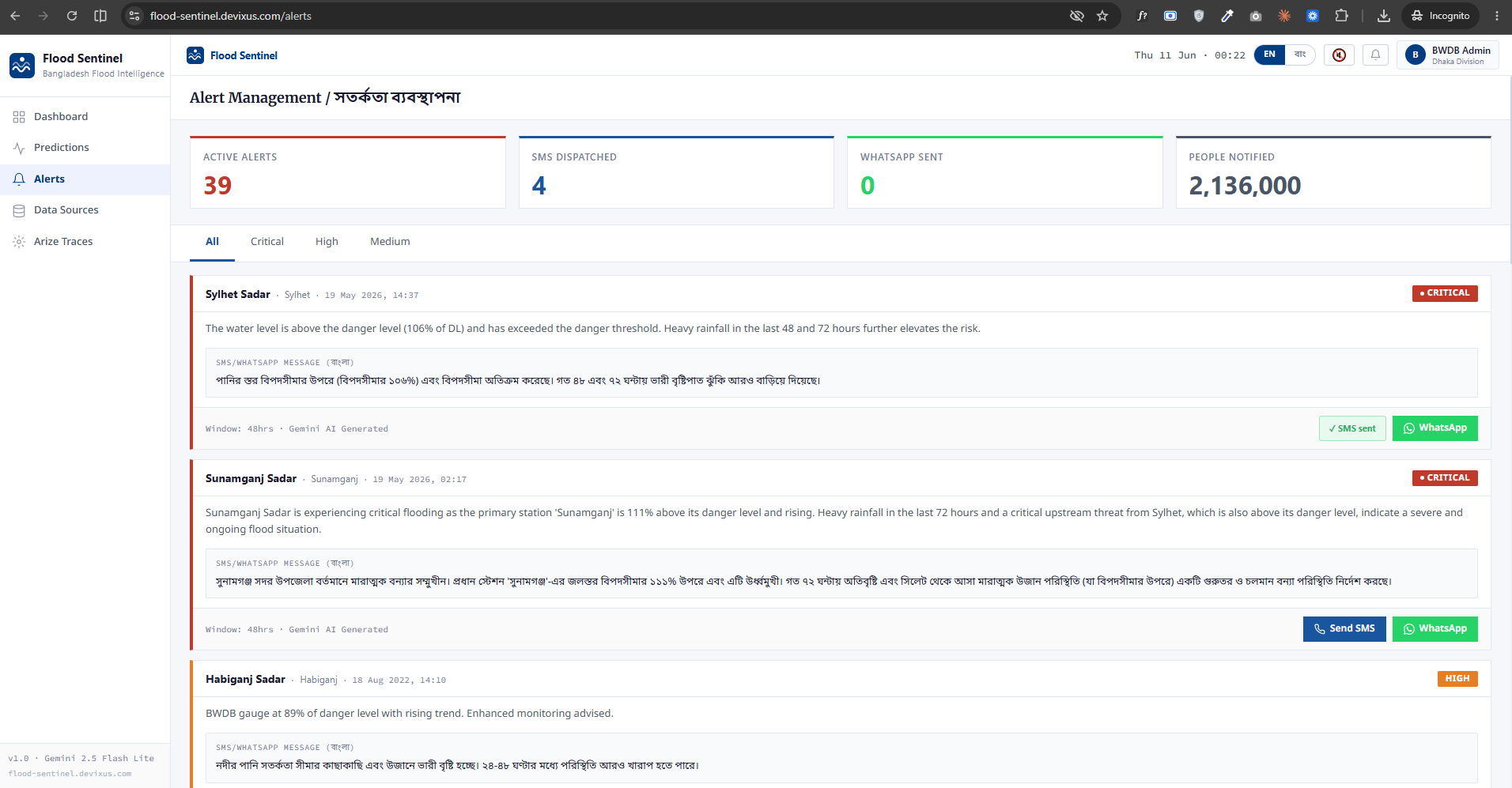Click SMS sent button on Sylhet Sadar alert
Screen dimensions: 1512x788
[x=1352, y=428]
